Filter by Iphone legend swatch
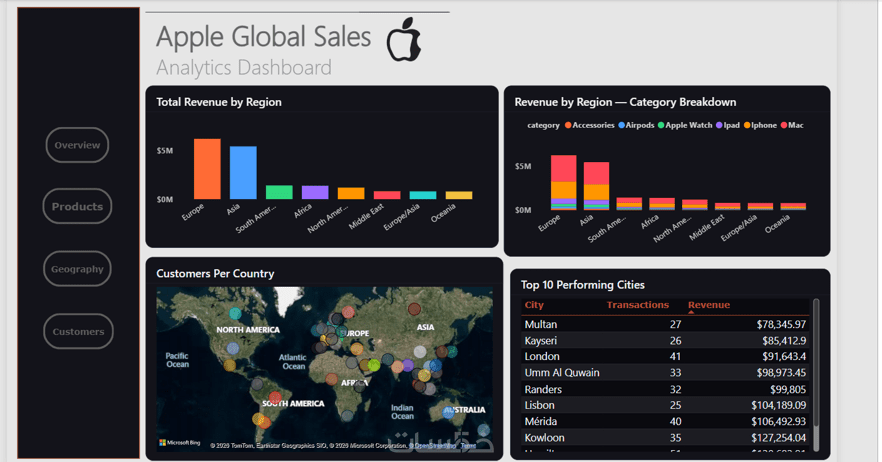The image size is (882, 462). click(x=747, y=125)
